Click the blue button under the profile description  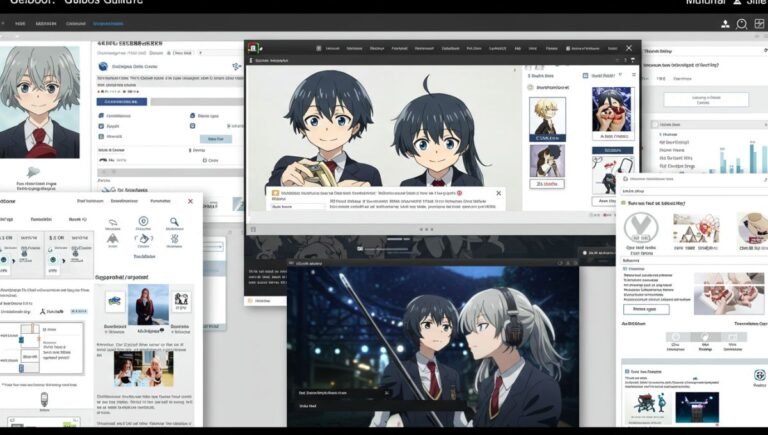(121, 101)
